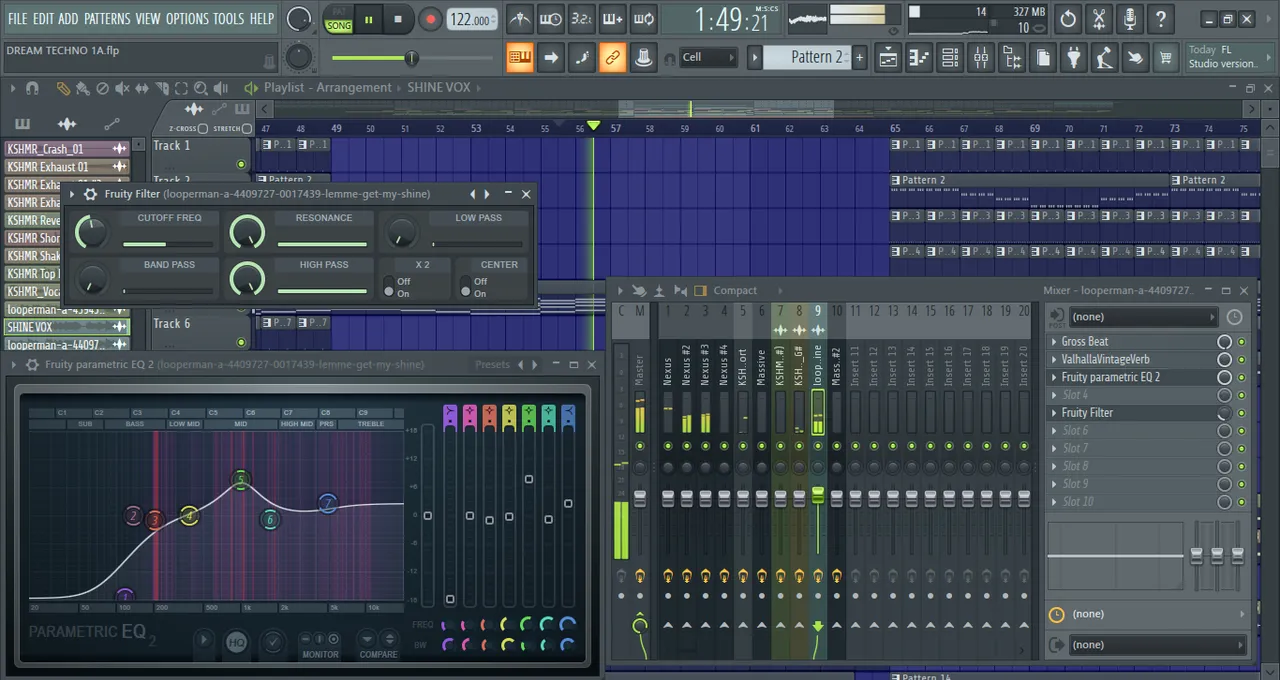Open Gross Beat slot menu arrow
The image size is (1280, 680).
tap(1054, 342)
